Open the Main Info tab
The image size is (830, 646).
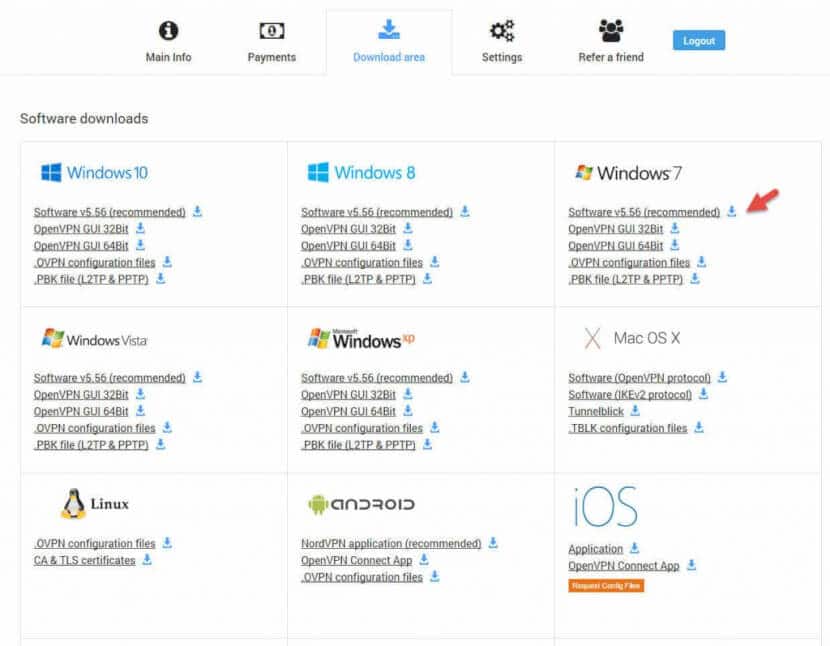[x=168, y=42]
